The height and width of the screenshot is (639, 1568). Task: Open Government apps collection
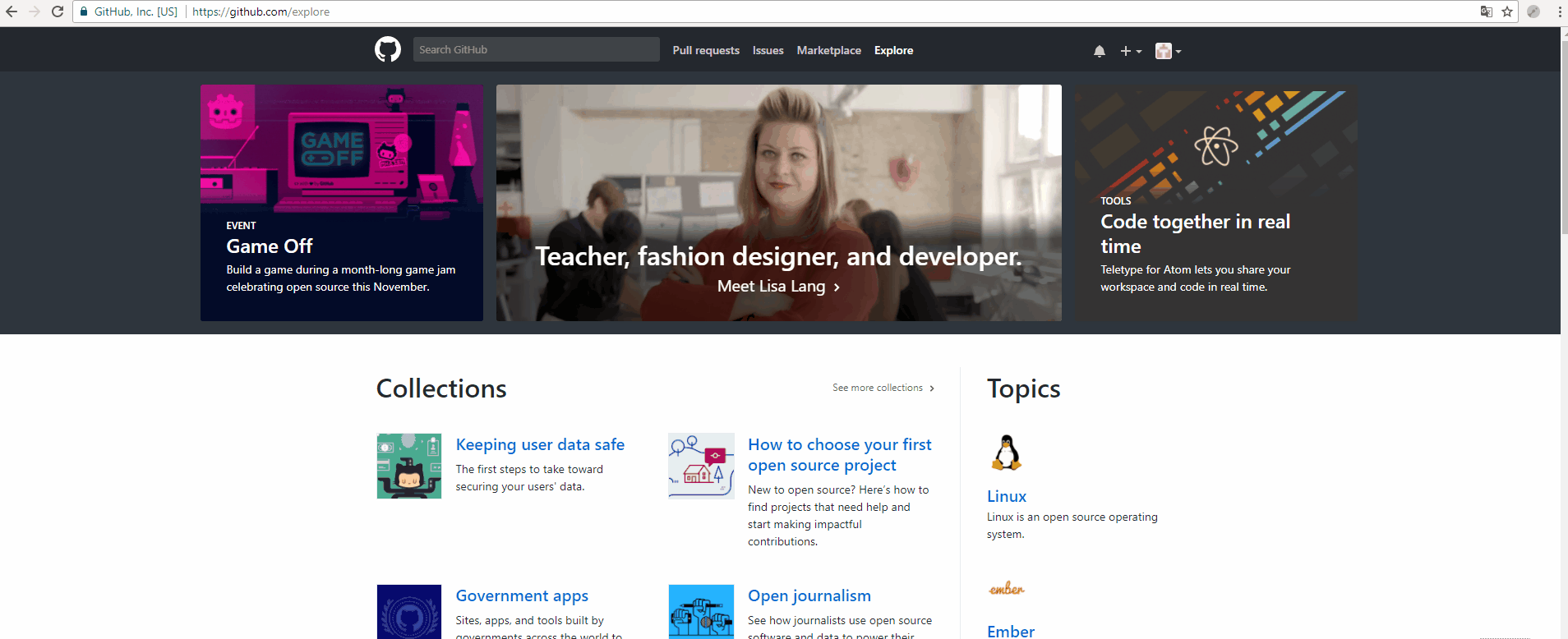(522, 595)
